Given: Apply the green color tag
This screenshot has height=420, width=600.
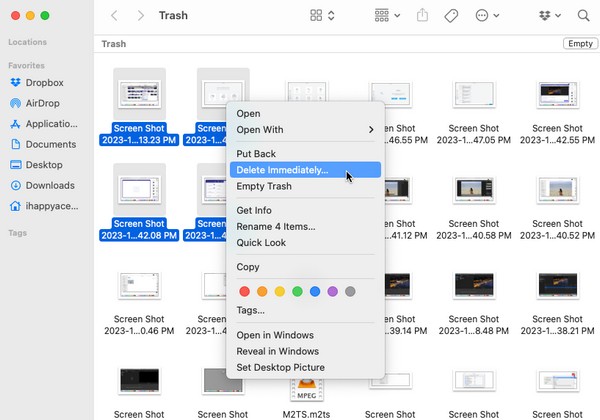Looking at the screenshot, I should click(296, 291).
